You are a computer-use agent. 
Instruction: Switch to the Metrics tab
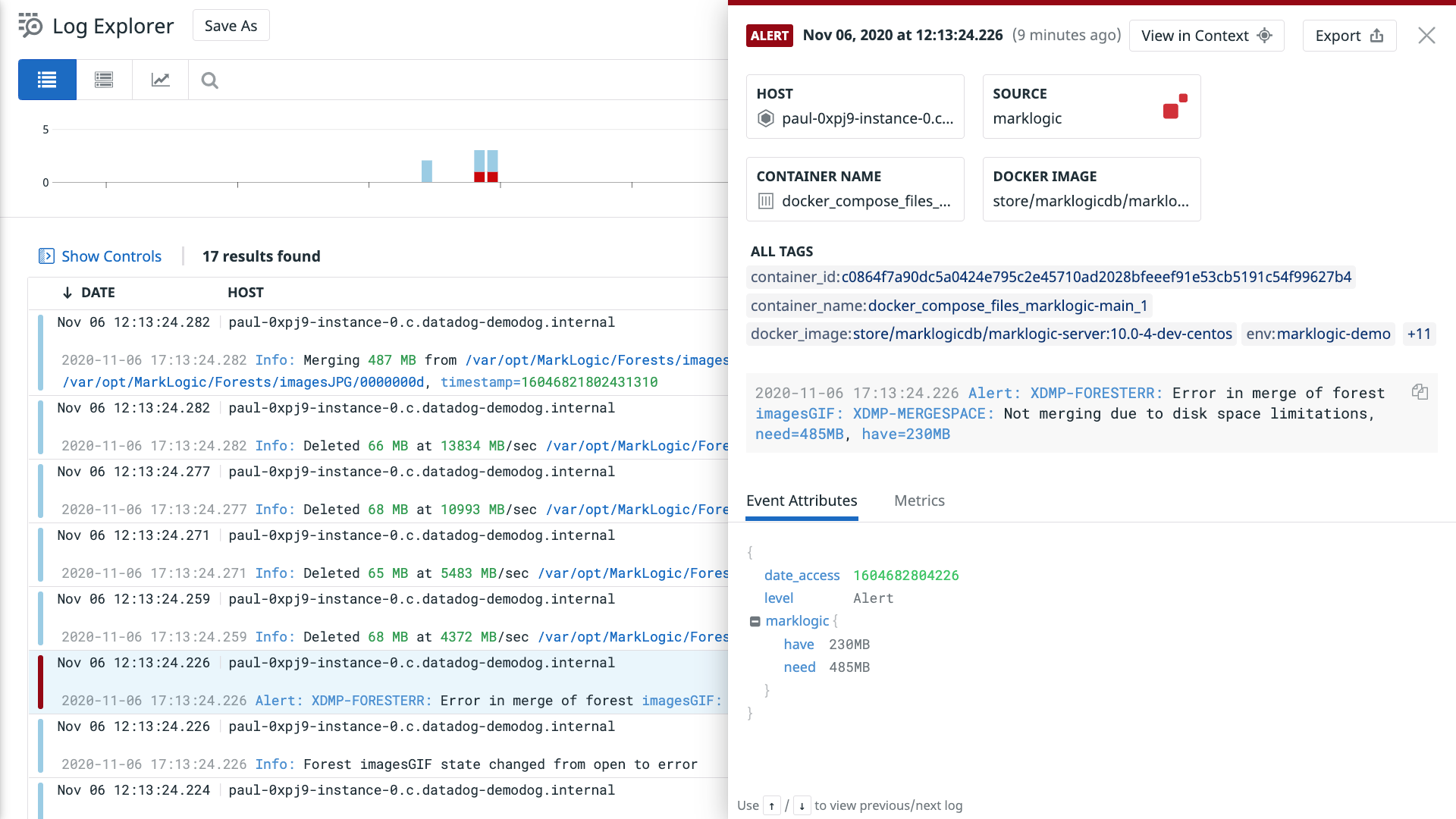pyautogui.click(x=919, y=500)
